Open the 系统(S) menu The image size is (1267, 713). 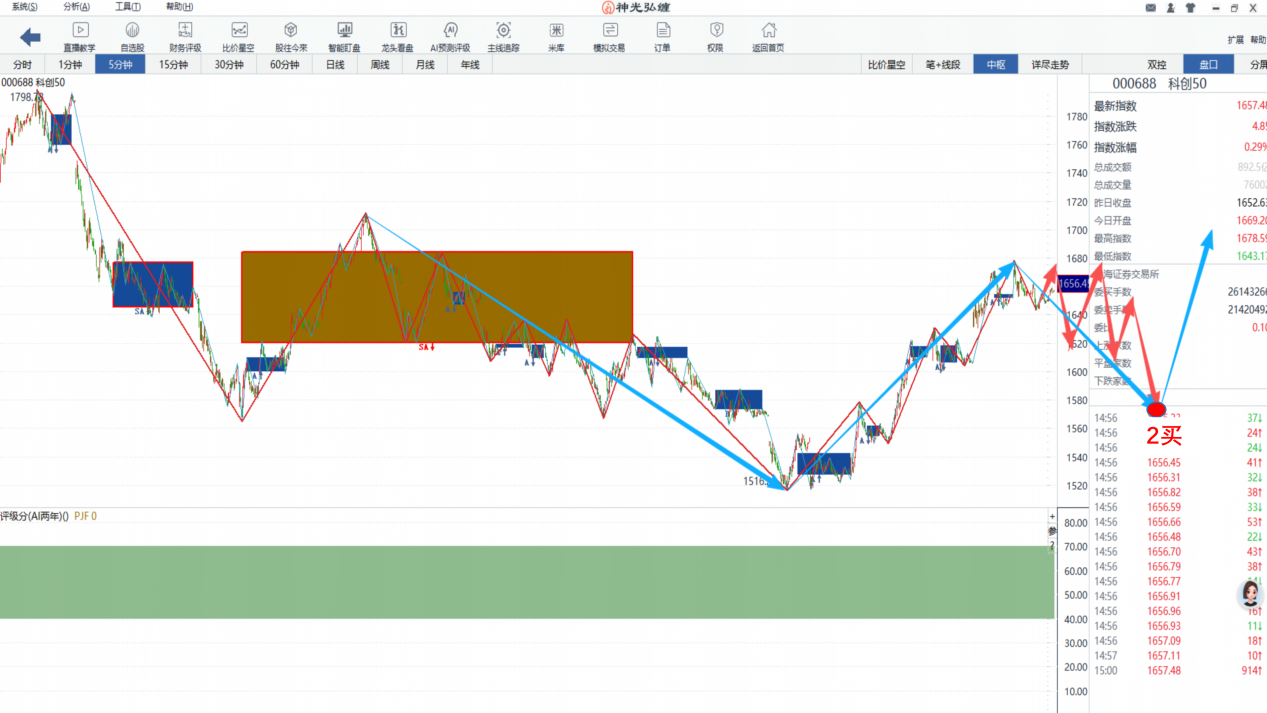[x=22, y=7]
